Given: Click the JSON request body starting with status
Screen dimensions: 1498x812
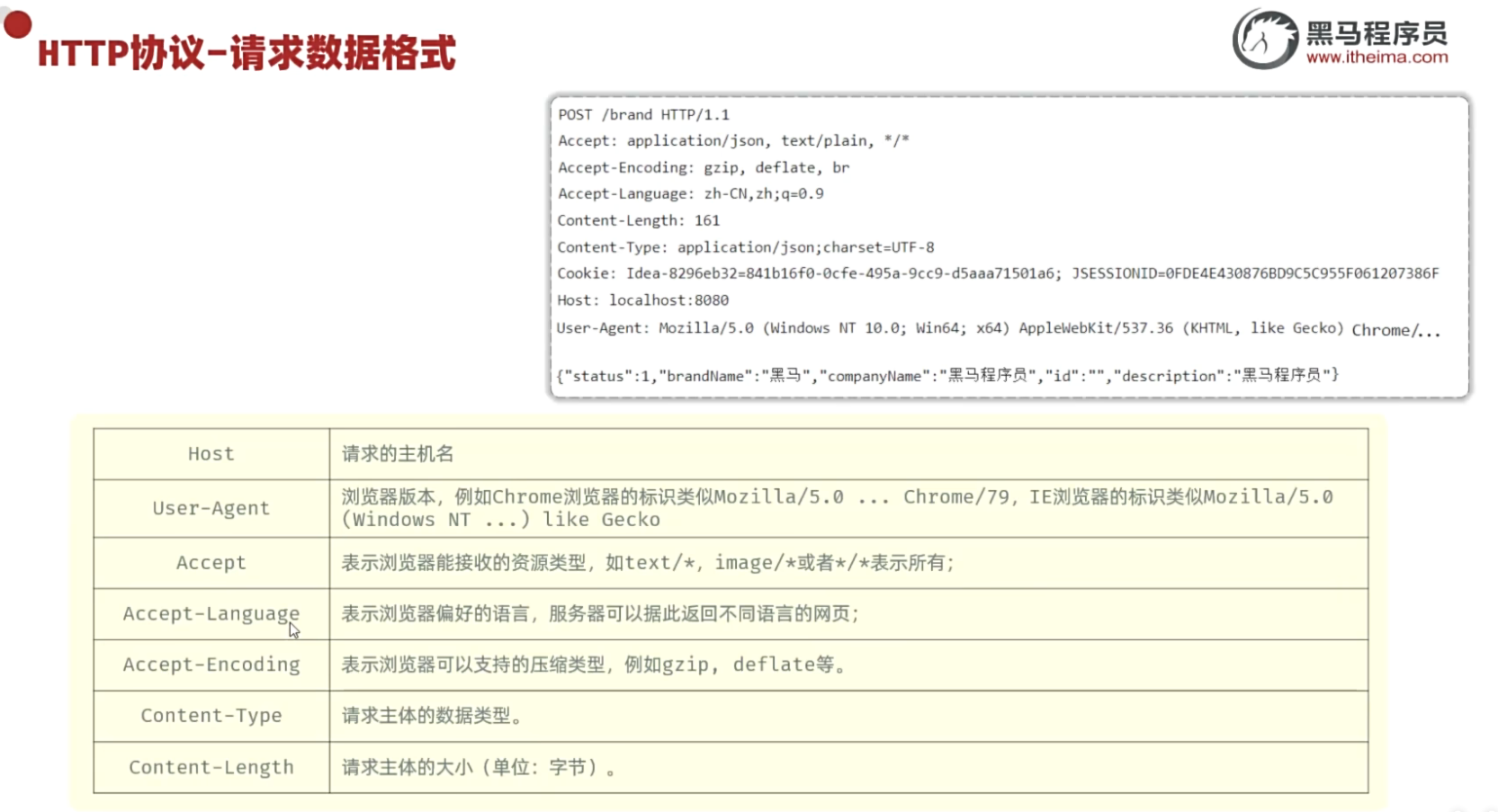Looking at the screenshot, I should pyautogui.click(x=948, y=376).
